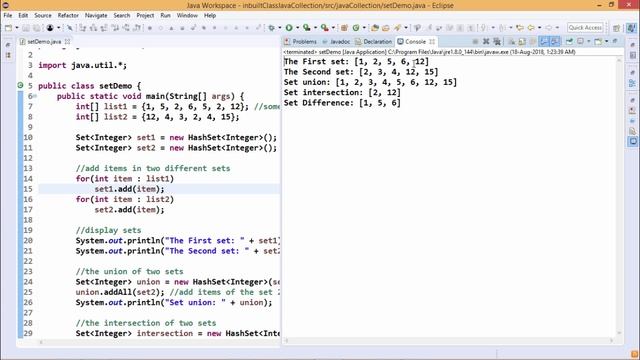Viewport: 640px width, 360px height.
Task: Click the Save toolbar icon
Action: pyautogui.click(x=26, y=28)
